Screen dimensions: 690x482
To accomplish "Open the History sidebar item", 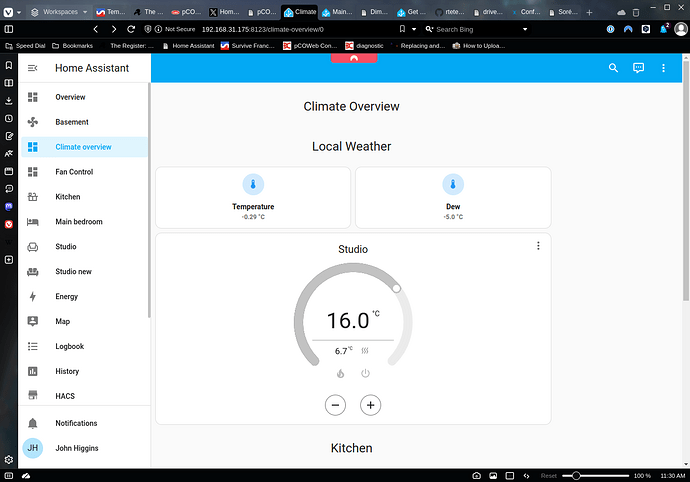I will pos(67,372).
